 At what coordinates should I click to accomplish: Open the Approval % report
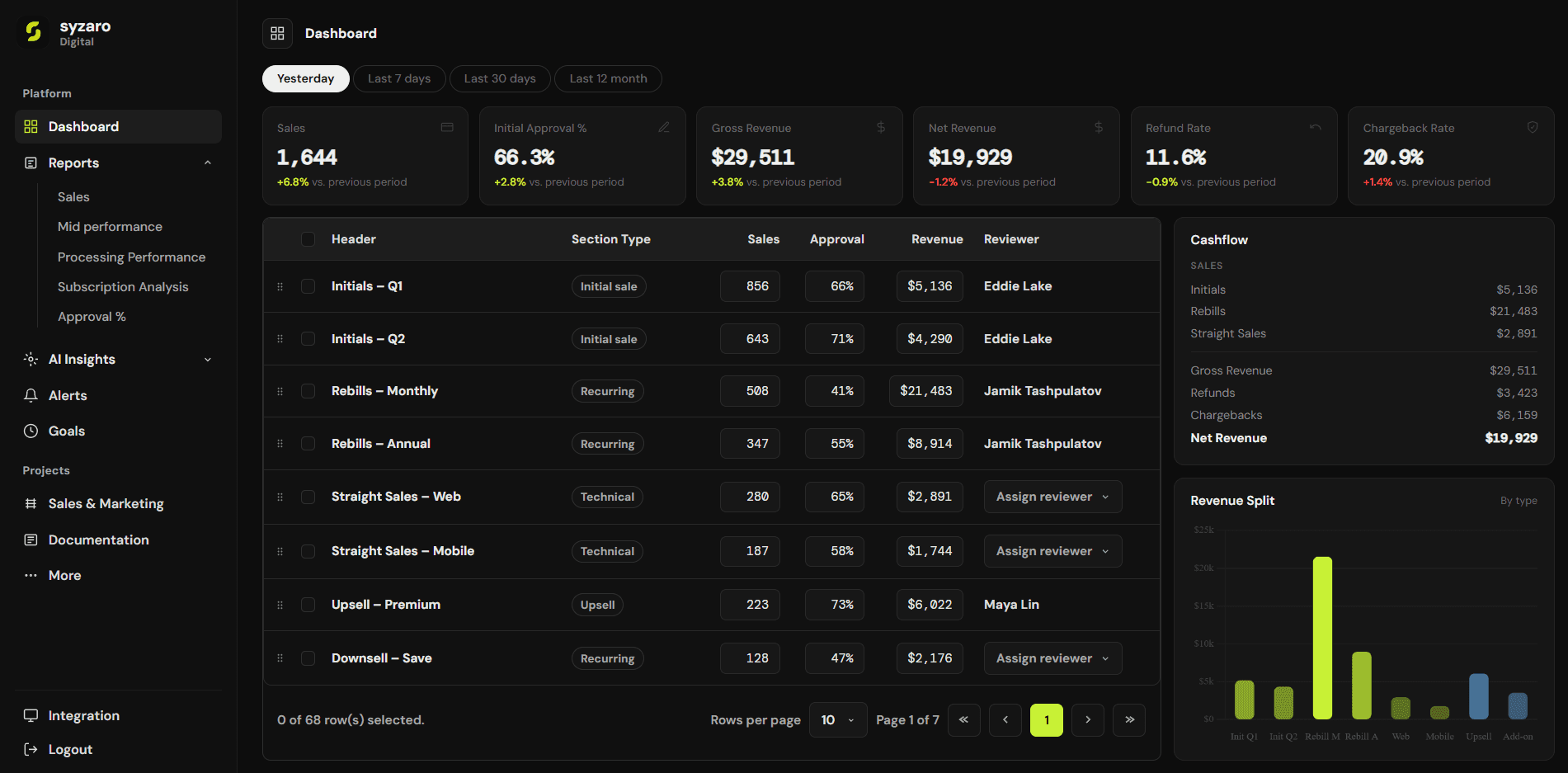point(92,317)
